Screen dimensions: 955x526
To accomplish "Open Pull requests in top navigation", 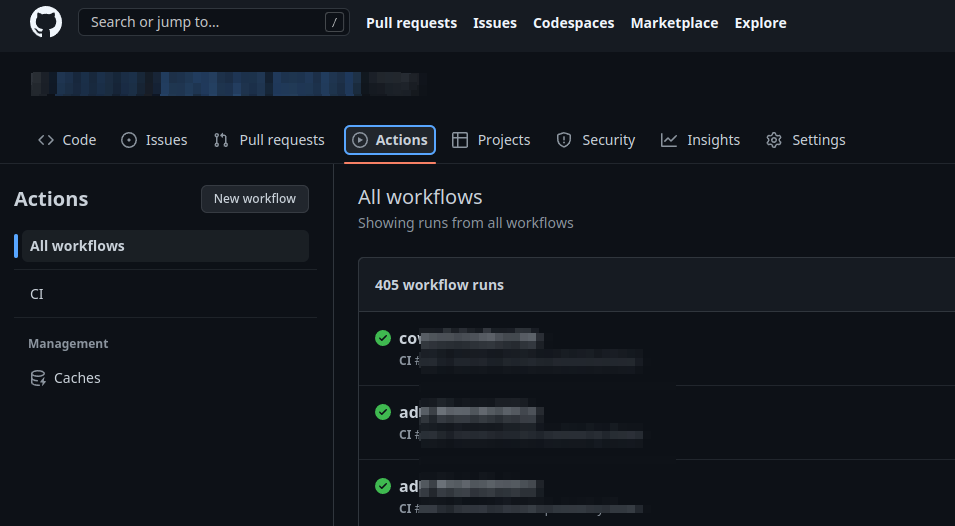I will click(411, 23).
